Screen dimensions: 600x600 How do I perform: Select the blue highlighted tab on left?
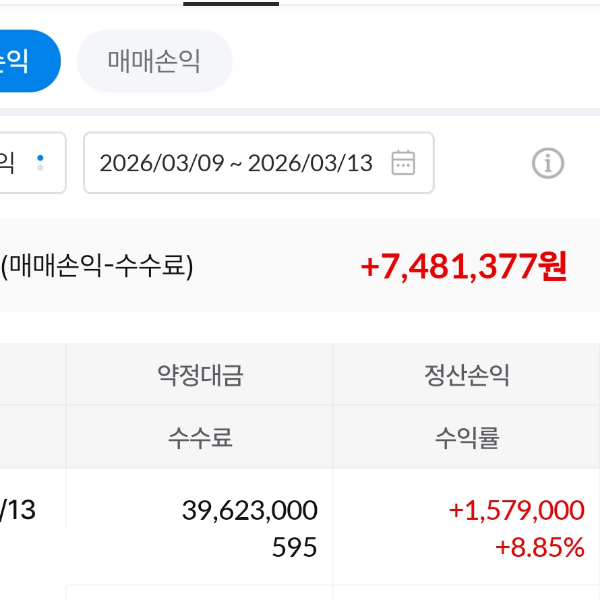tap(25, 61)
